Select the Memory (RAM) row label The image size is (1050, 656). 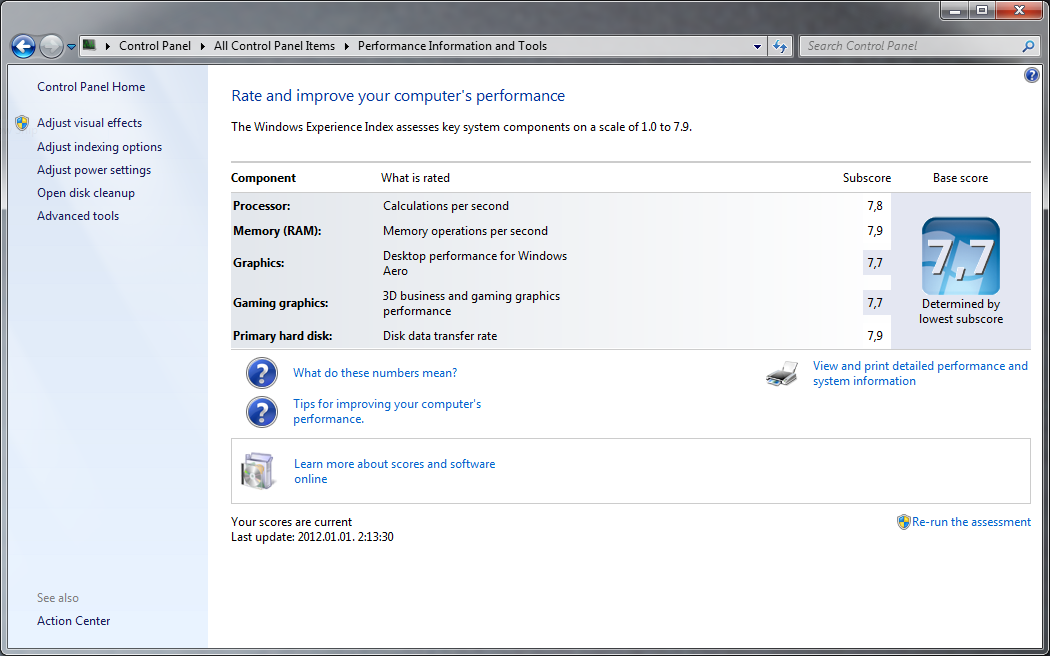click(277, 231)
